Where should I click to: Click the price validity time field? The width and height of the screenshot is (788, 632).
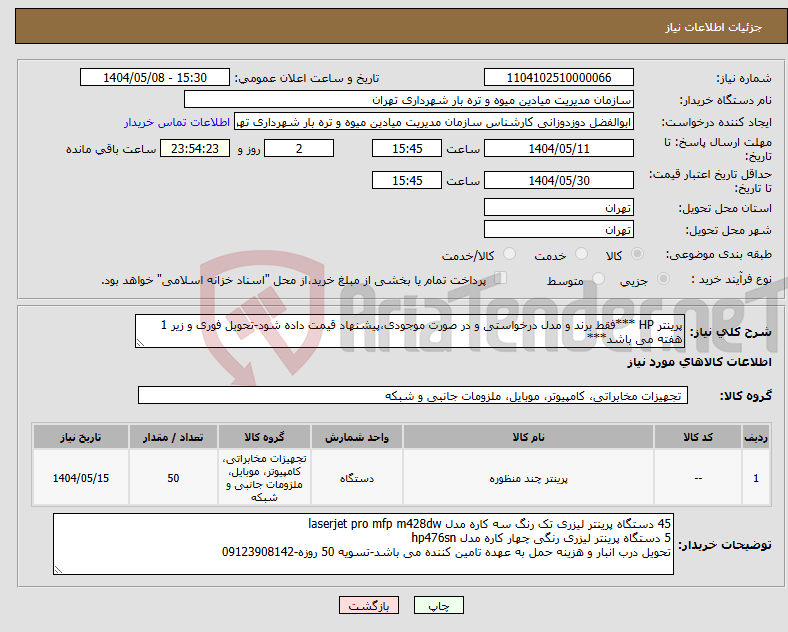click(407, 180)
